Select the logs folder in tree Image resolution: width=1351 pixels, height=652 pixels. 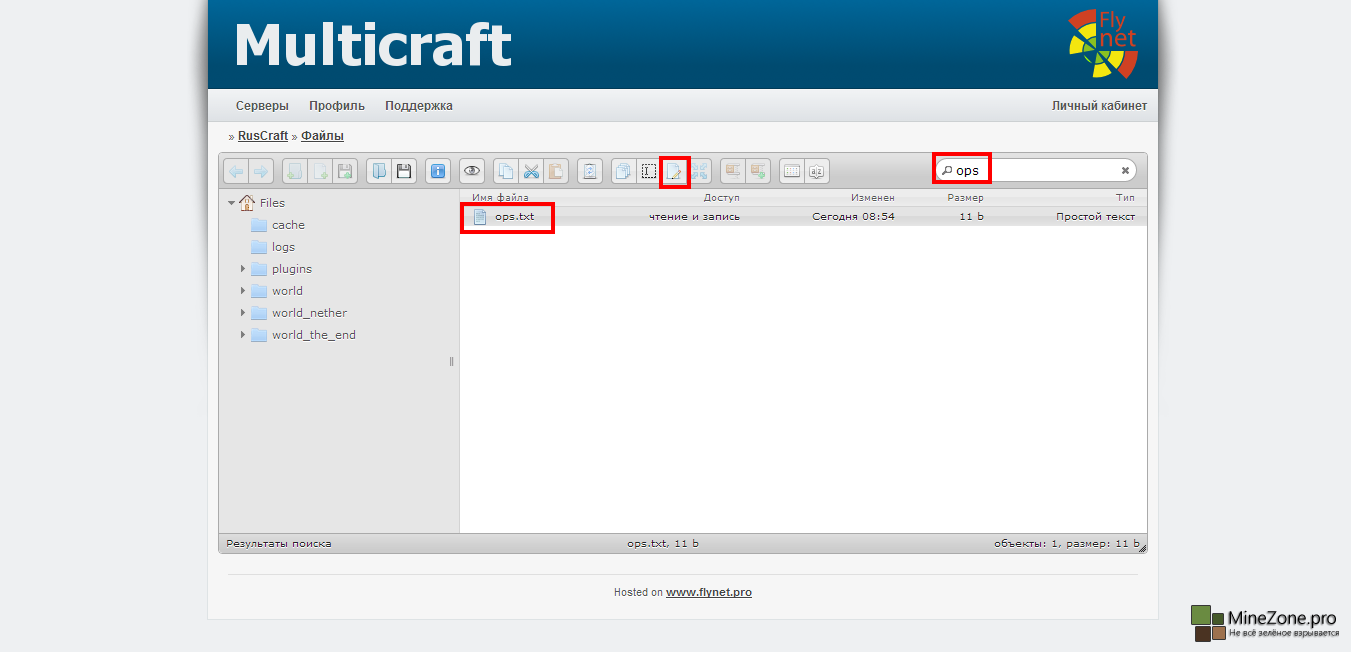(283, 247)
